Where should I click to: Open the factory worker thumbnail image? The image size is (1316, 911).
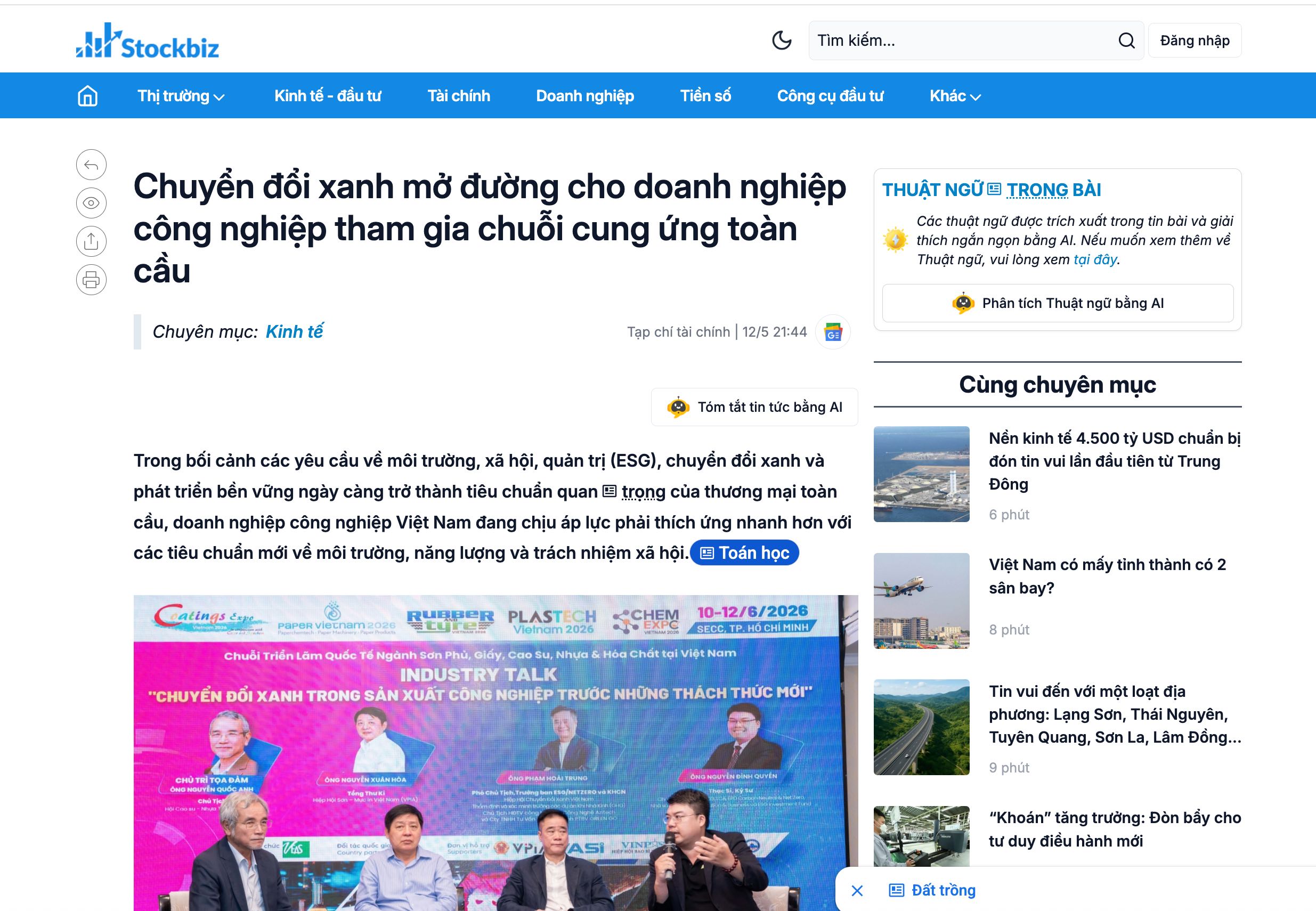(x=921, y=837)
